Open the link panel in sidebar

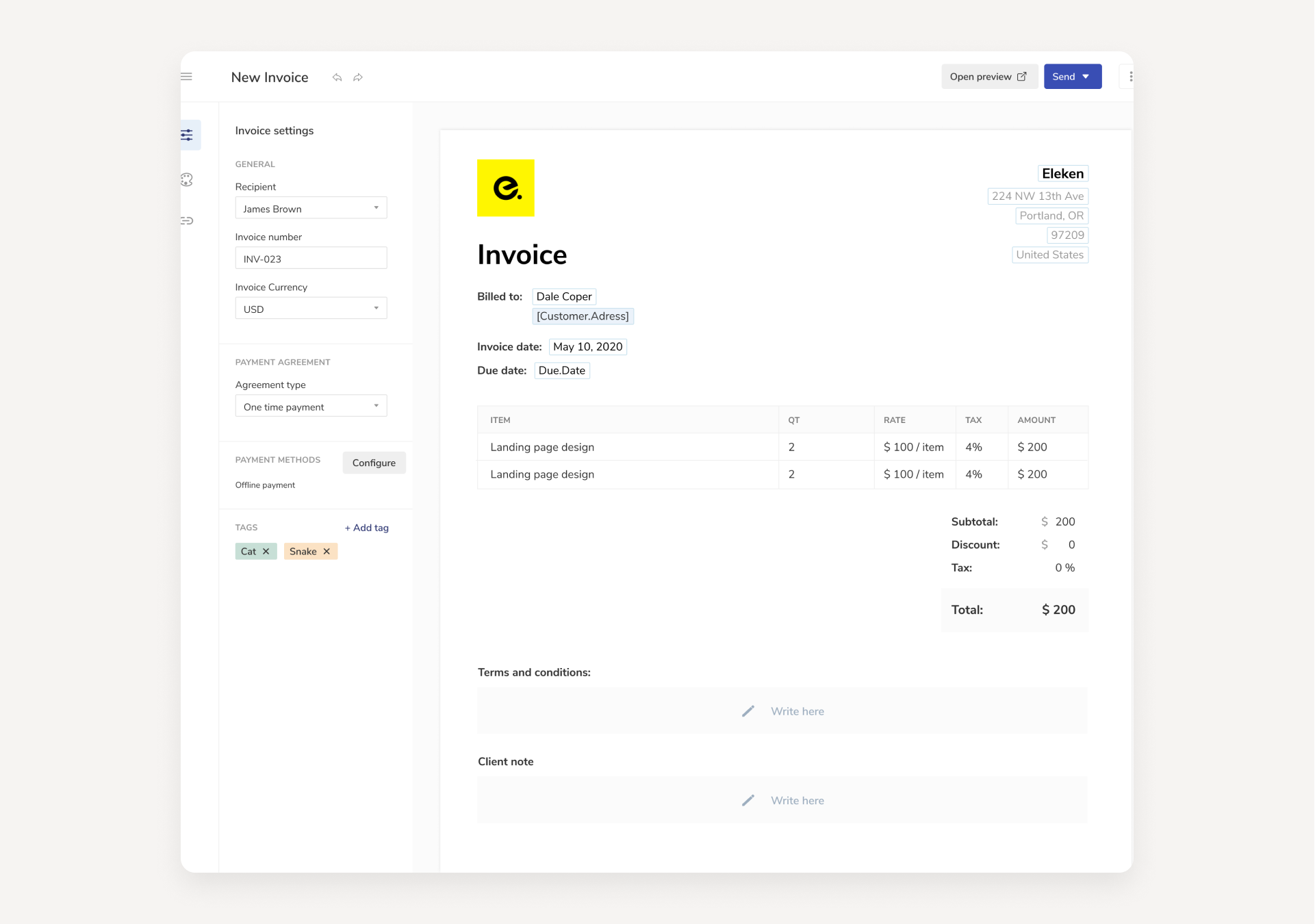pos(188,220)
